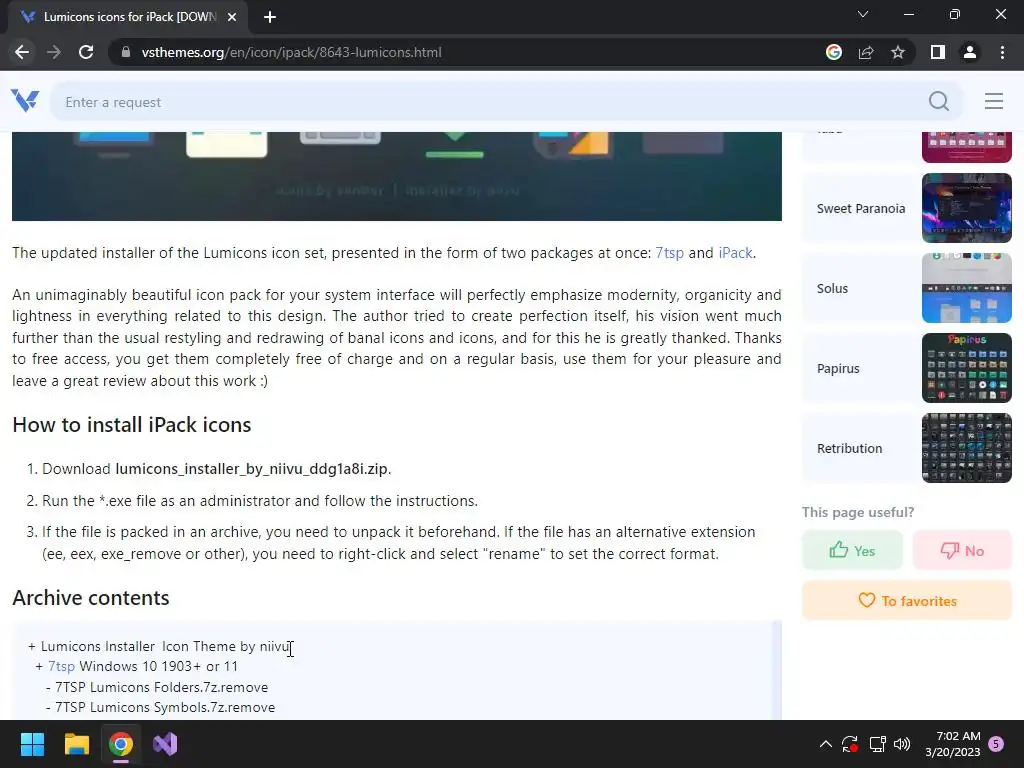Click 'Archive contents' heading
1024x768 pixels.
91,598
